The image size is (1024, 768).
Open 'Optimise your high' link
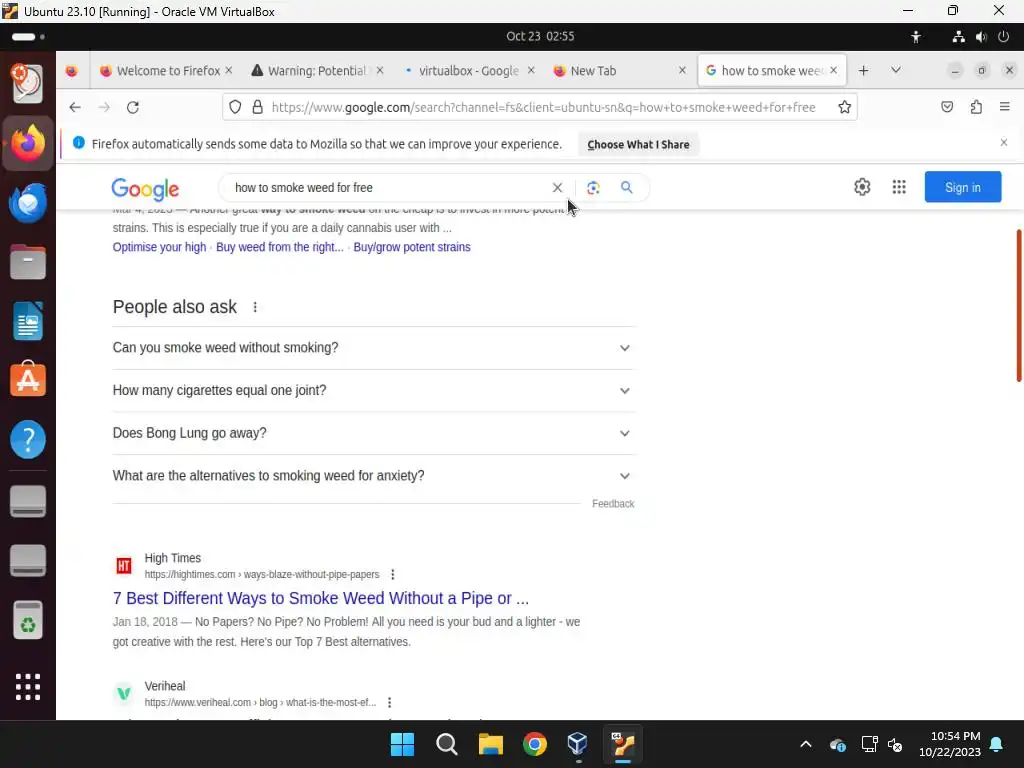coord(159,247)
